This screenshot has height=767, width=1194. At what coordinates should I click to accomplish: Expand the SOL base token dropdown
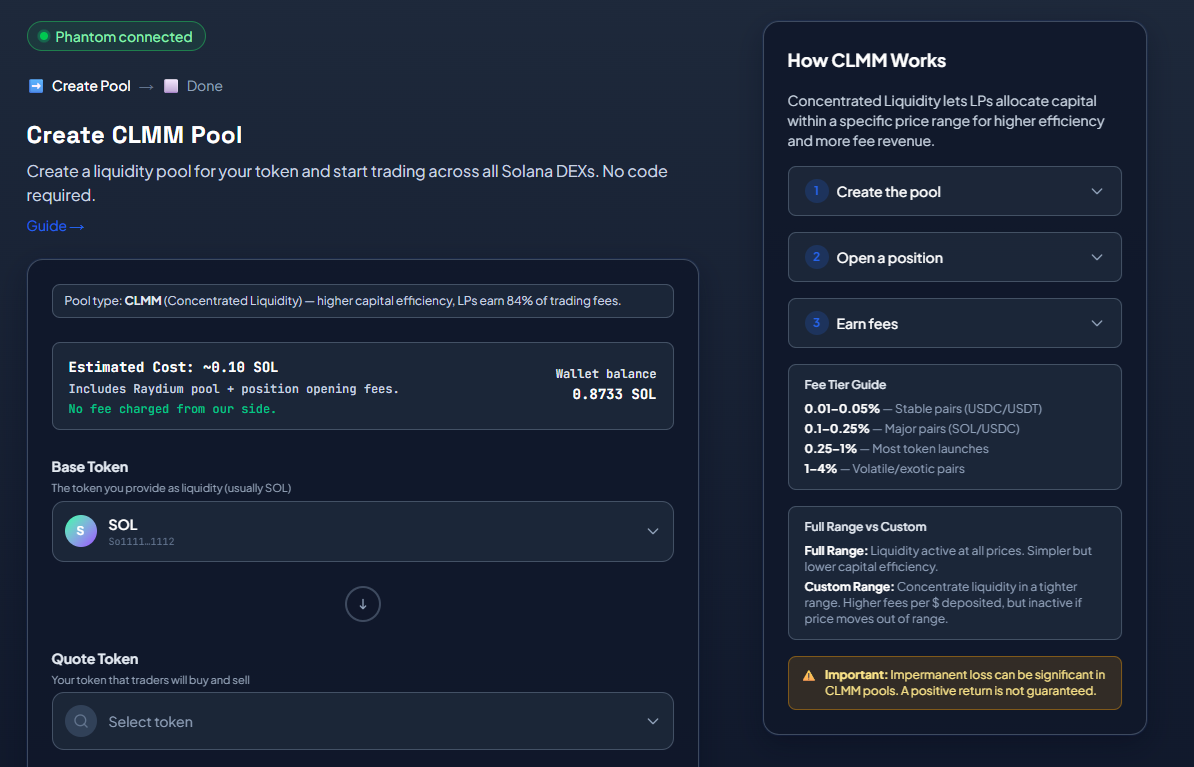(652, 530)
